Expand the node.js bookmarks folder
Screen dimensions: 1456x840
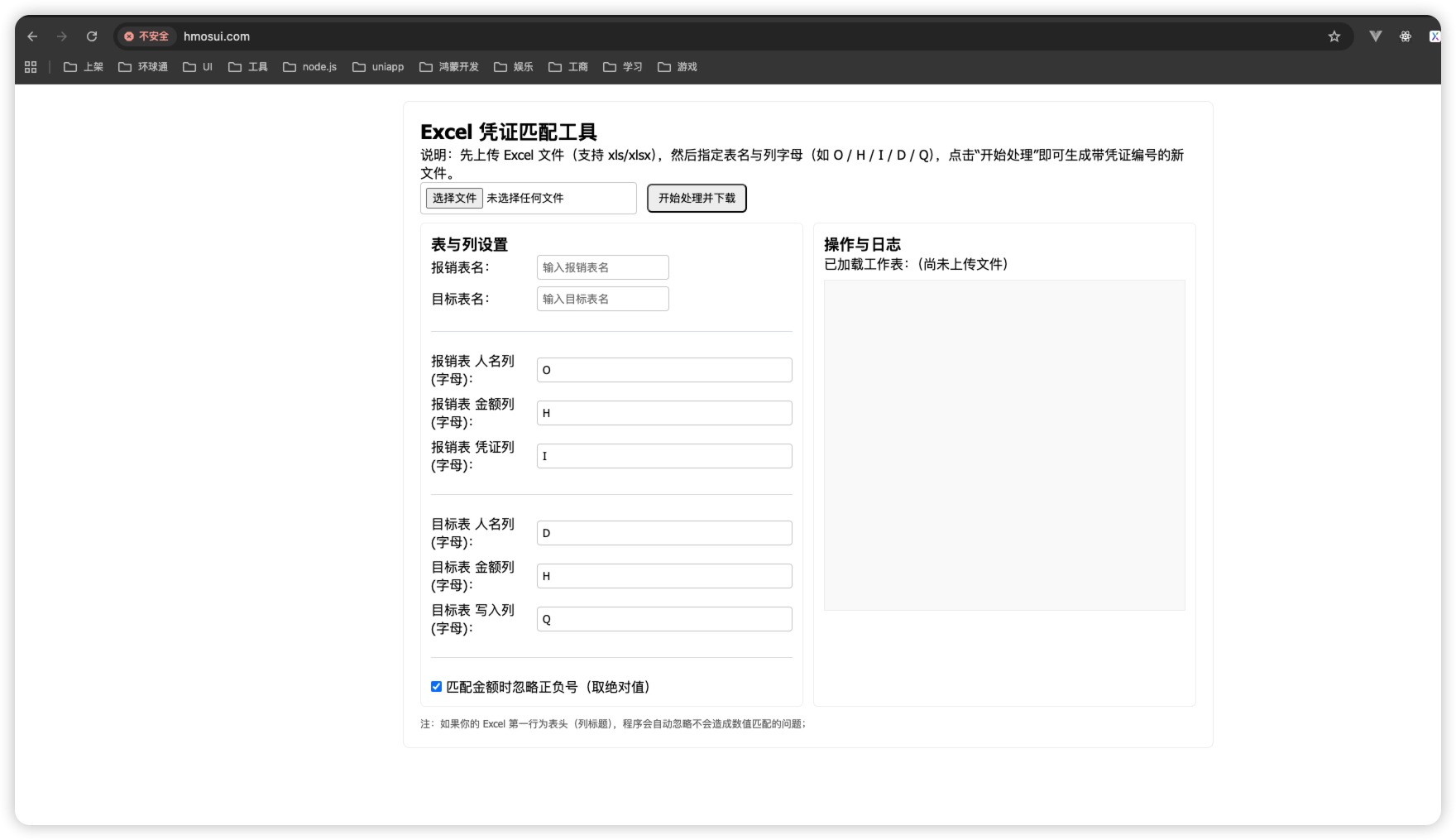click(x=310, y=67)
